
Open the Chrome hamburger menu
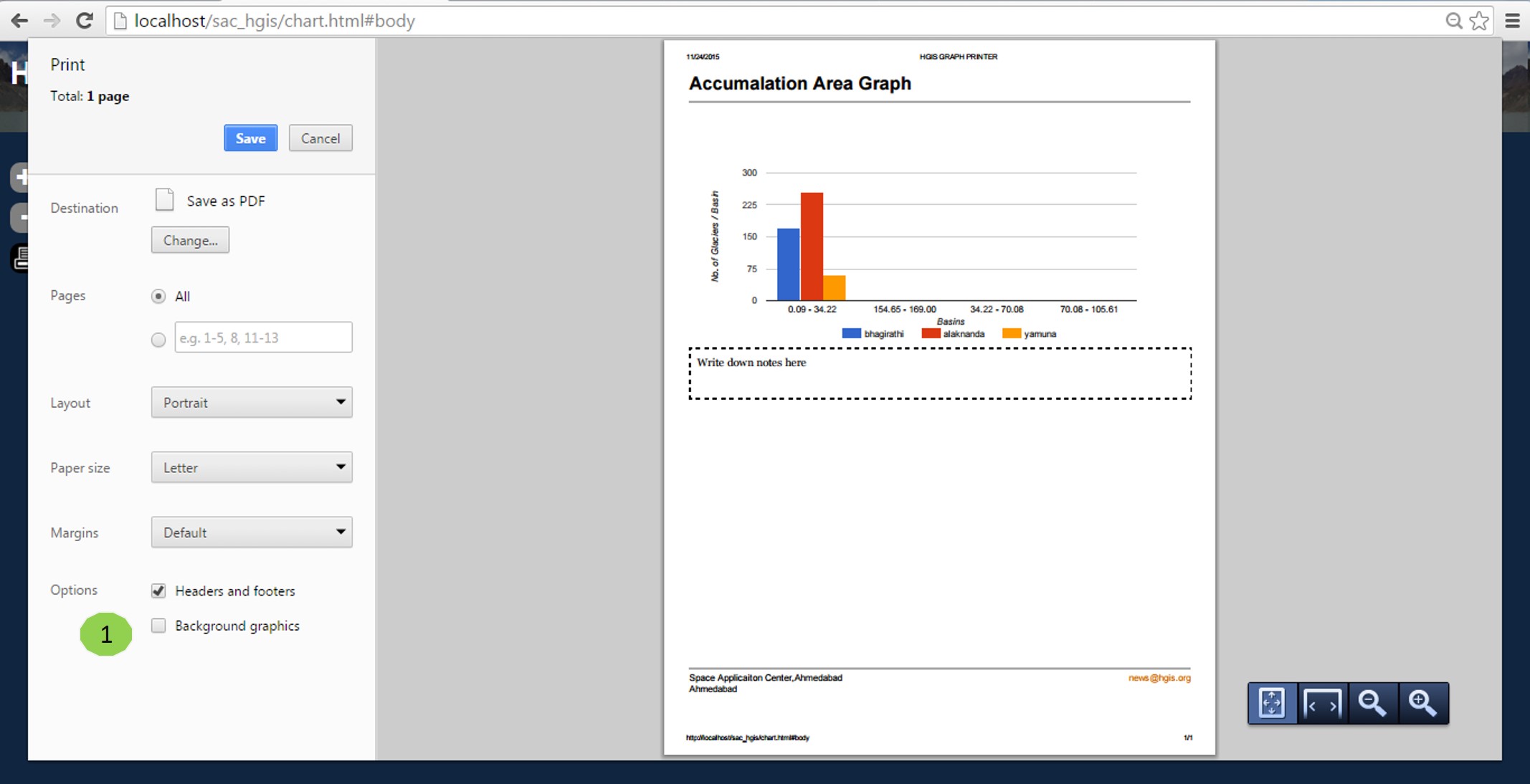(1513, 21)
